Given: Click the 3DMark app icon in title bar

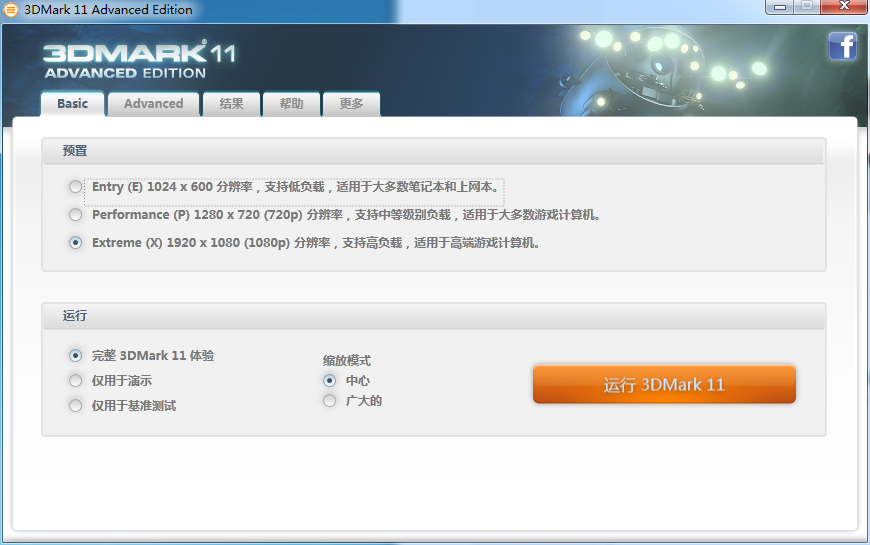Looking at the screenshot, I should 11,9.
